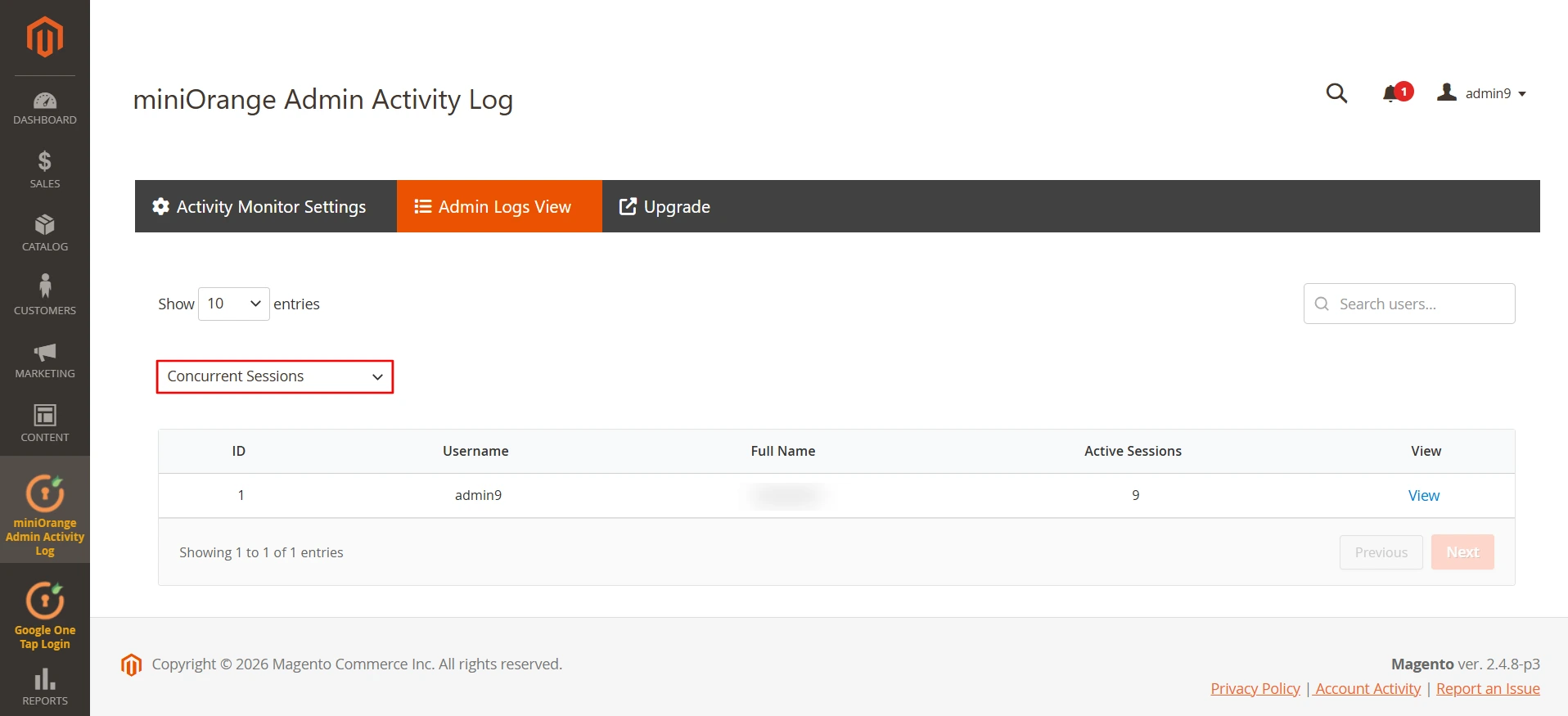The height and width of the screenshot is (716, 1568).
Task: Open the Upgrade tab
Action: coord(665,206)
